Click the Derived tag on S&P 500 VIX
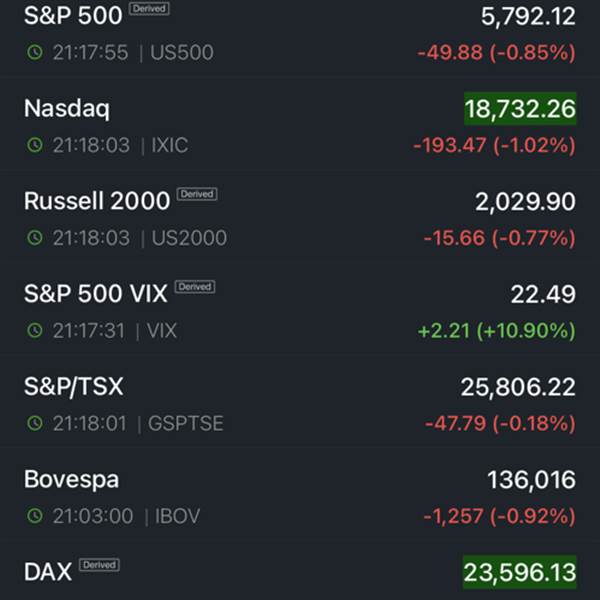Screen dimensions: 600x600 [x=195, y=287]
